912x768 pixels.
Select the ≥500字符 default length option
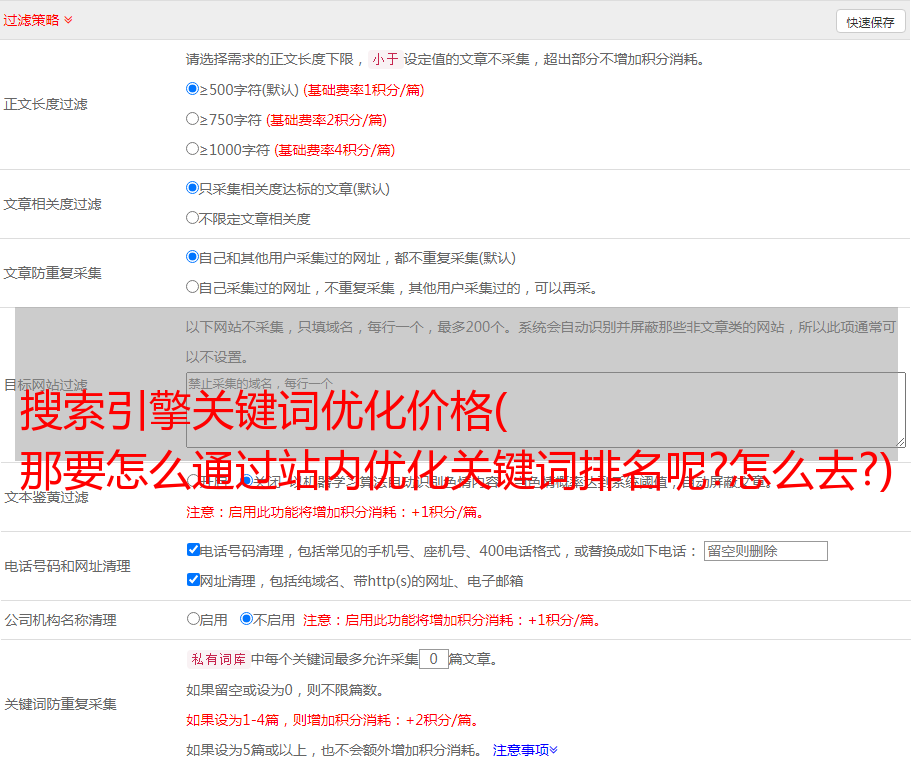(193, 89)
